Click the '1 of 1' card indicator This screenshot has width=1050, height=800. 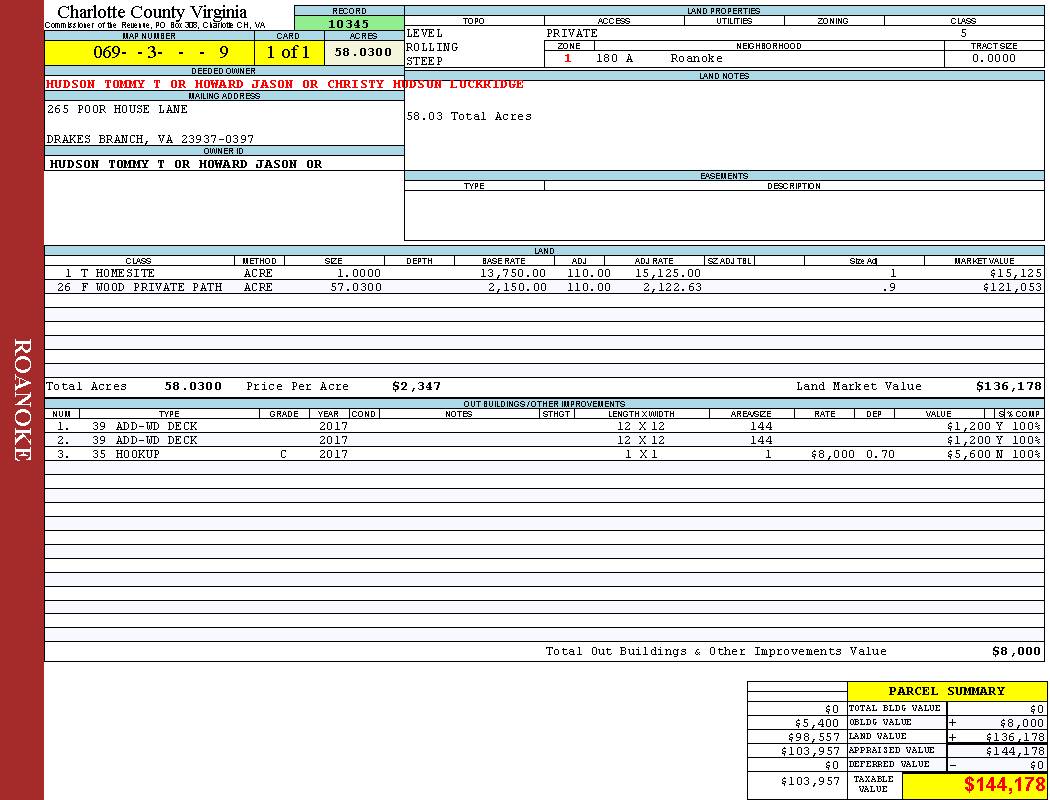(288, 52)
